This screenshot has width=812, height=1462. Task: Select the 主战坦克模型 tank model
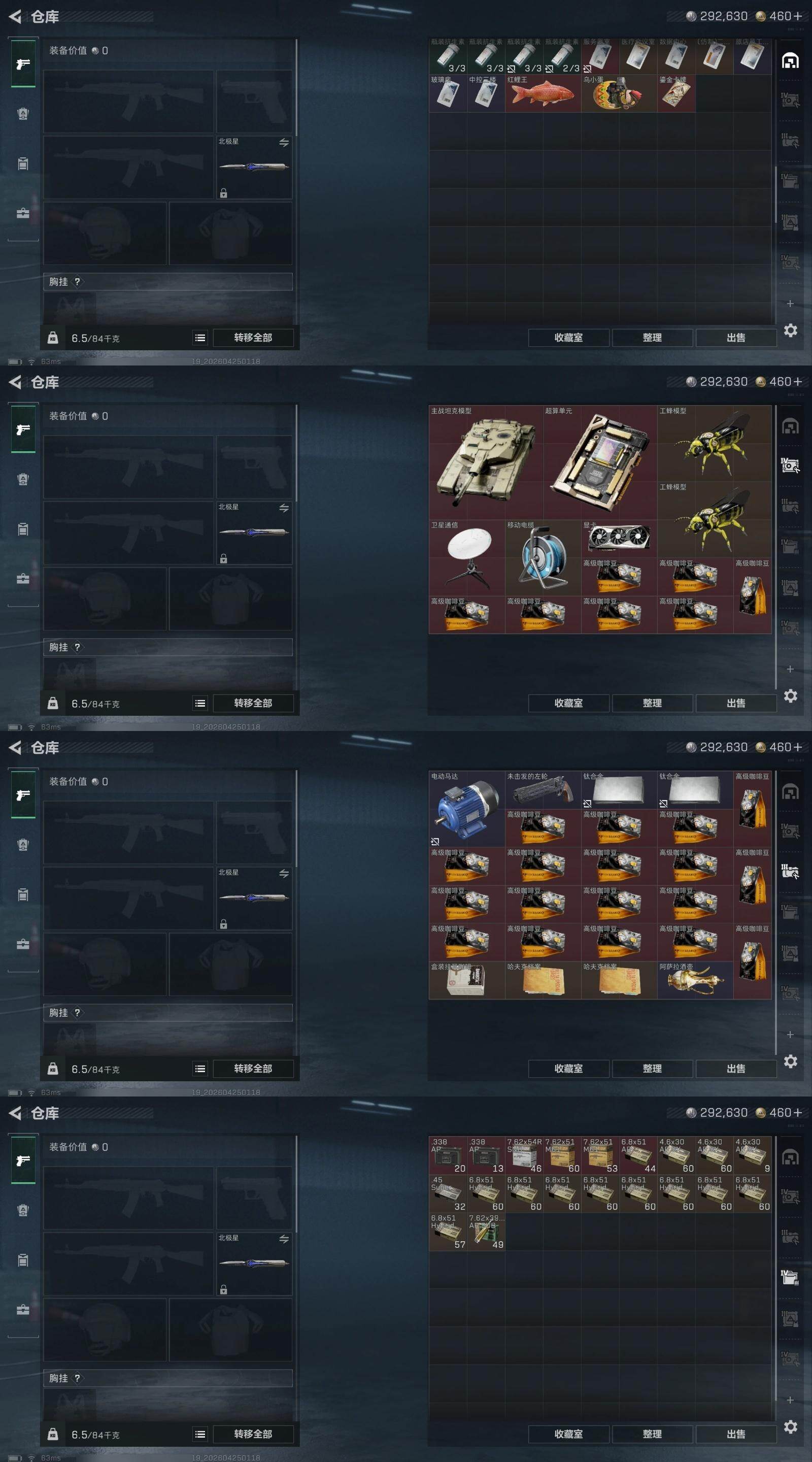coord(486,462)
